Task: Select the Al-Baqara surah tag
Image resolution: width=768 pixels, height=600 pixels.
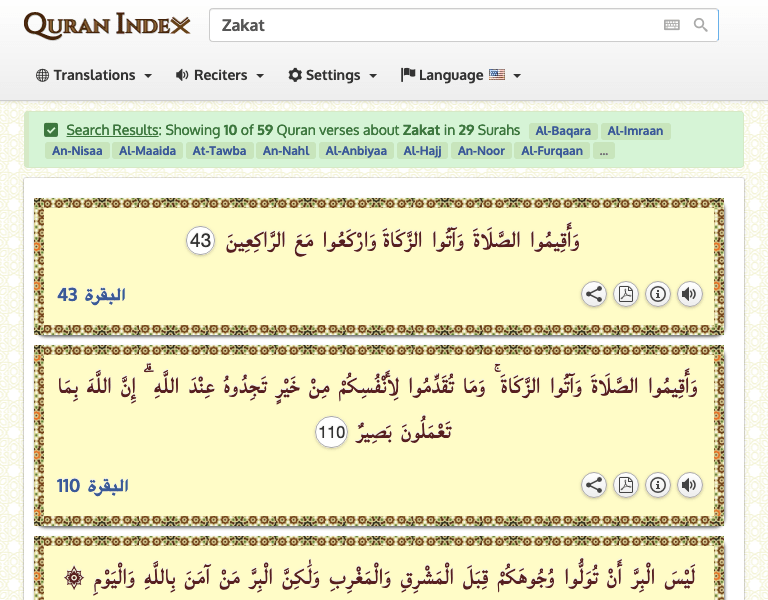Action: pyautogui.click(x=563, y=130)
